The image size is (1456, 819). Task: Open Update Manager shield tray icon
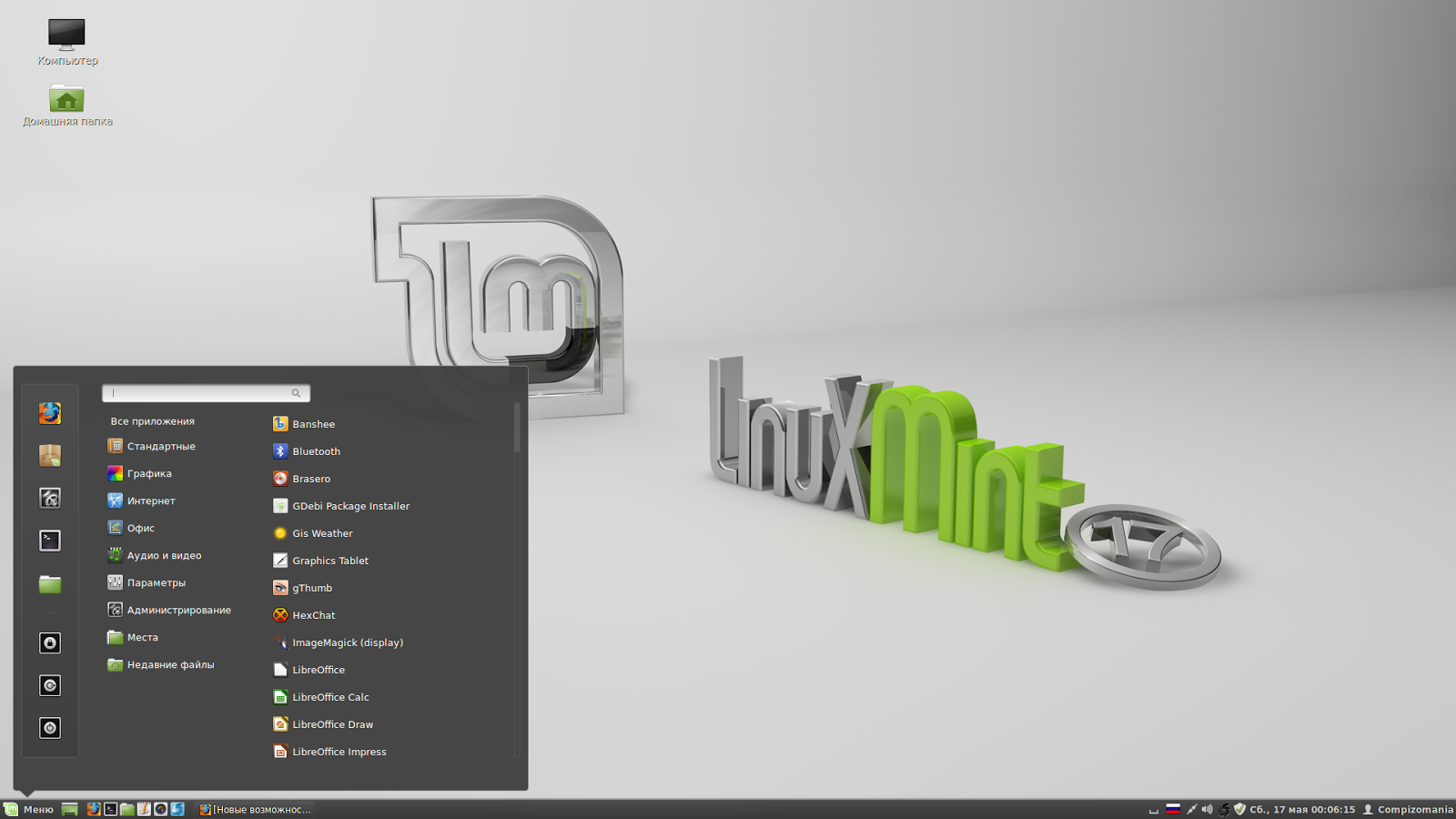pos(1239,809)
